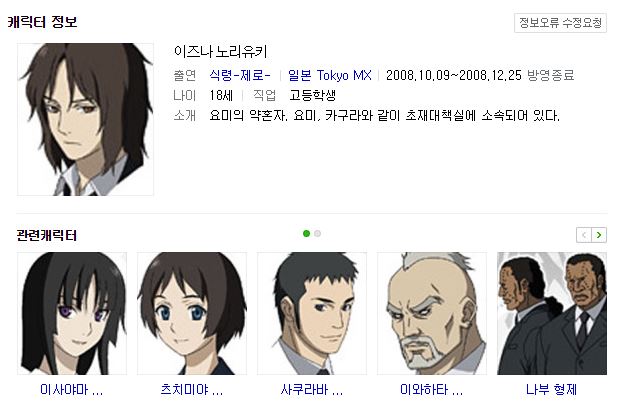Open the 이와하타 character thumbnail

pos(432,313)
